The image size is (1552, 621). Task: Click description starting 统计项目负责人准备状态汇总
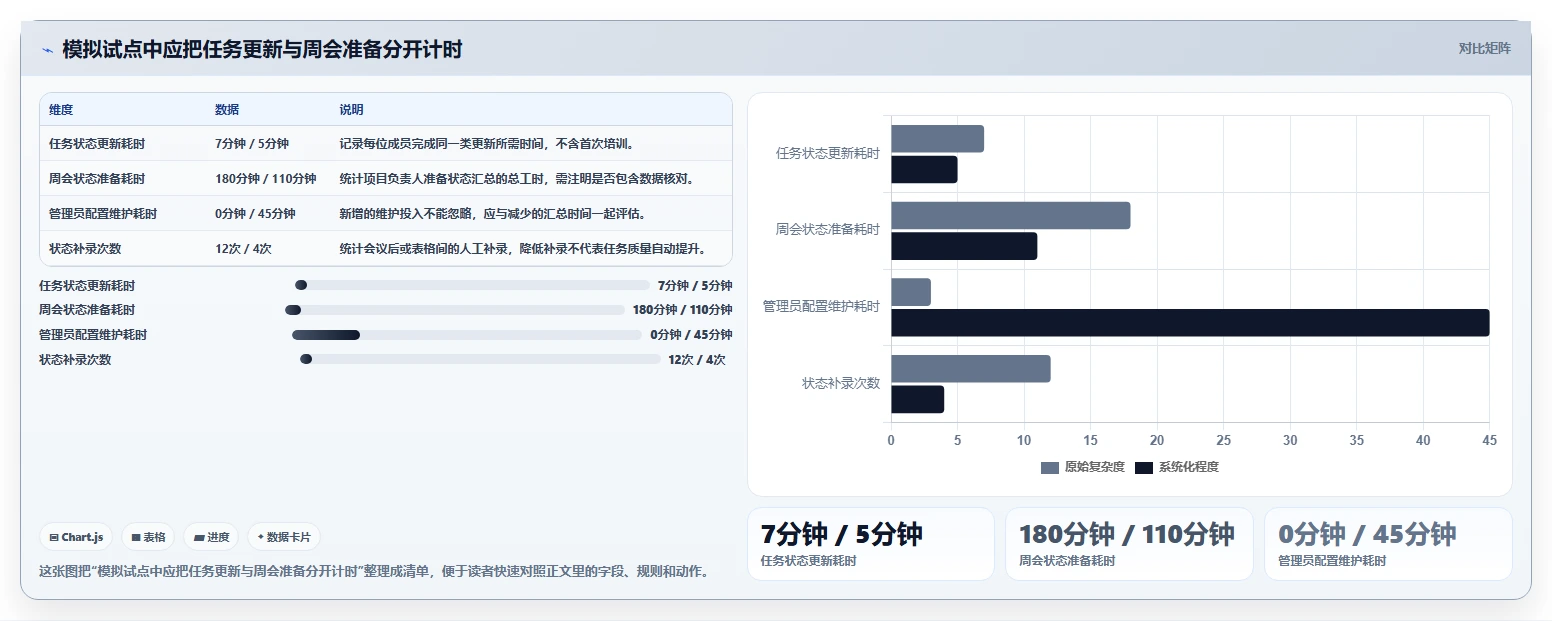tap(517, 179)
